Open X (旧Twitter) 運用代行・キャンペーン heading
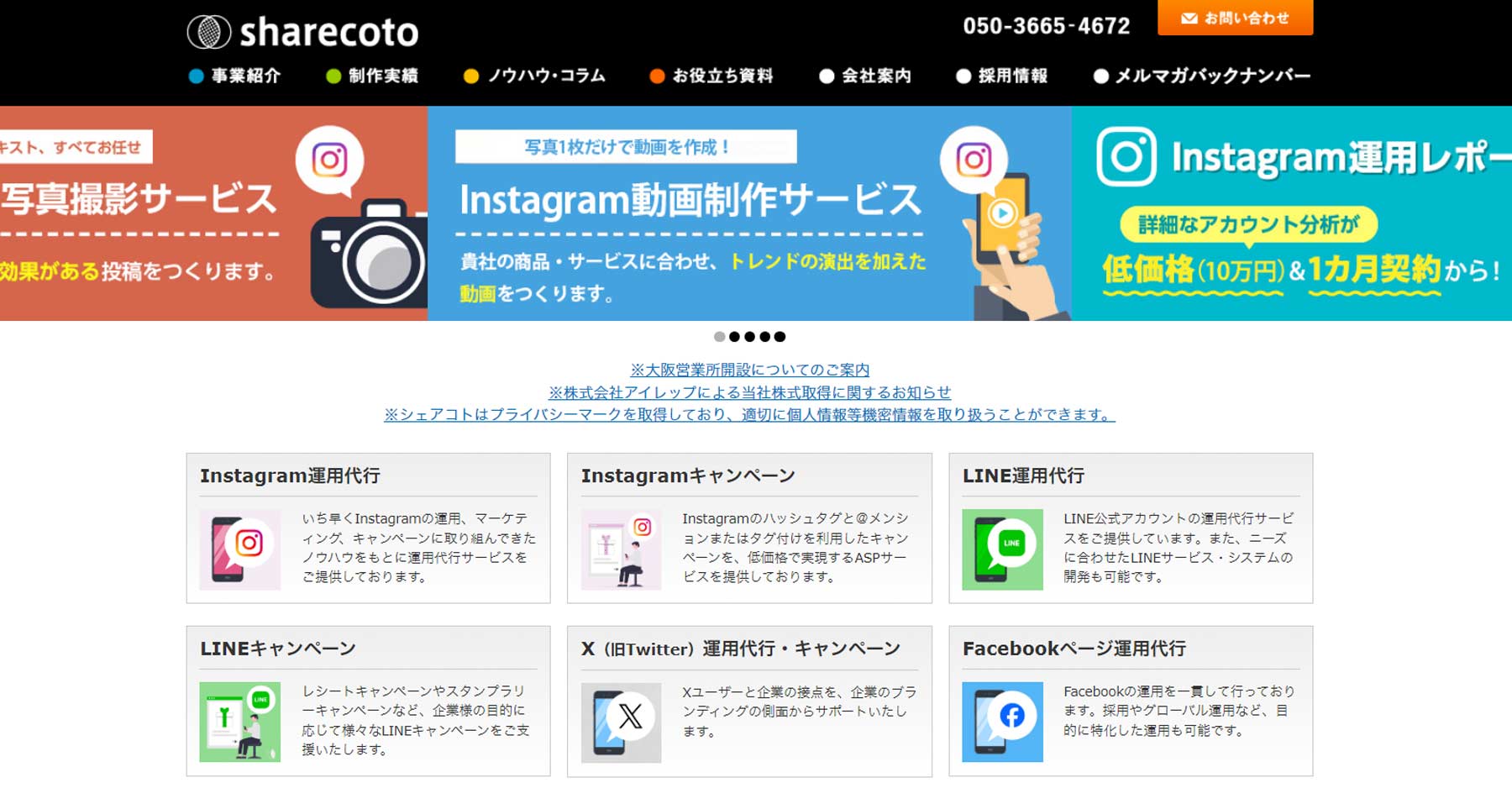This screenshot has height=788, width=1512. [x=740, y=649]
